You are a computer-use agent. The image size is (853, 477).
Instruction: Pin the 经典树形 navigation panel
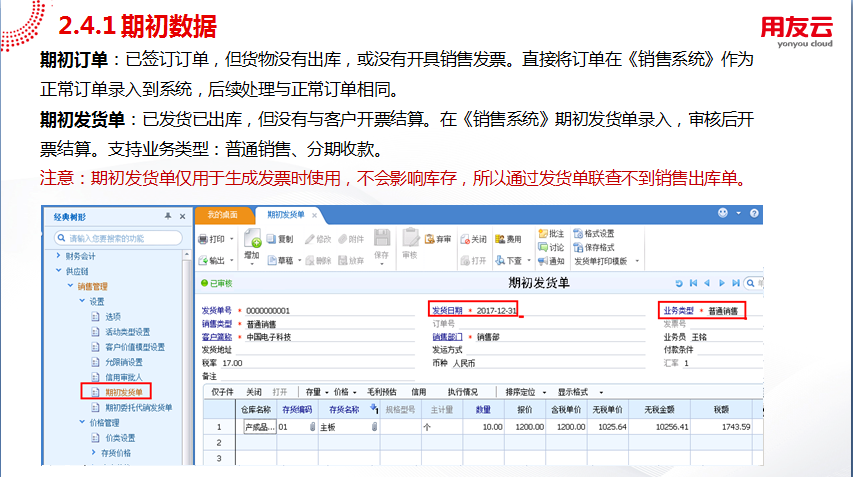pyautogui.click(x=167, y=215)
